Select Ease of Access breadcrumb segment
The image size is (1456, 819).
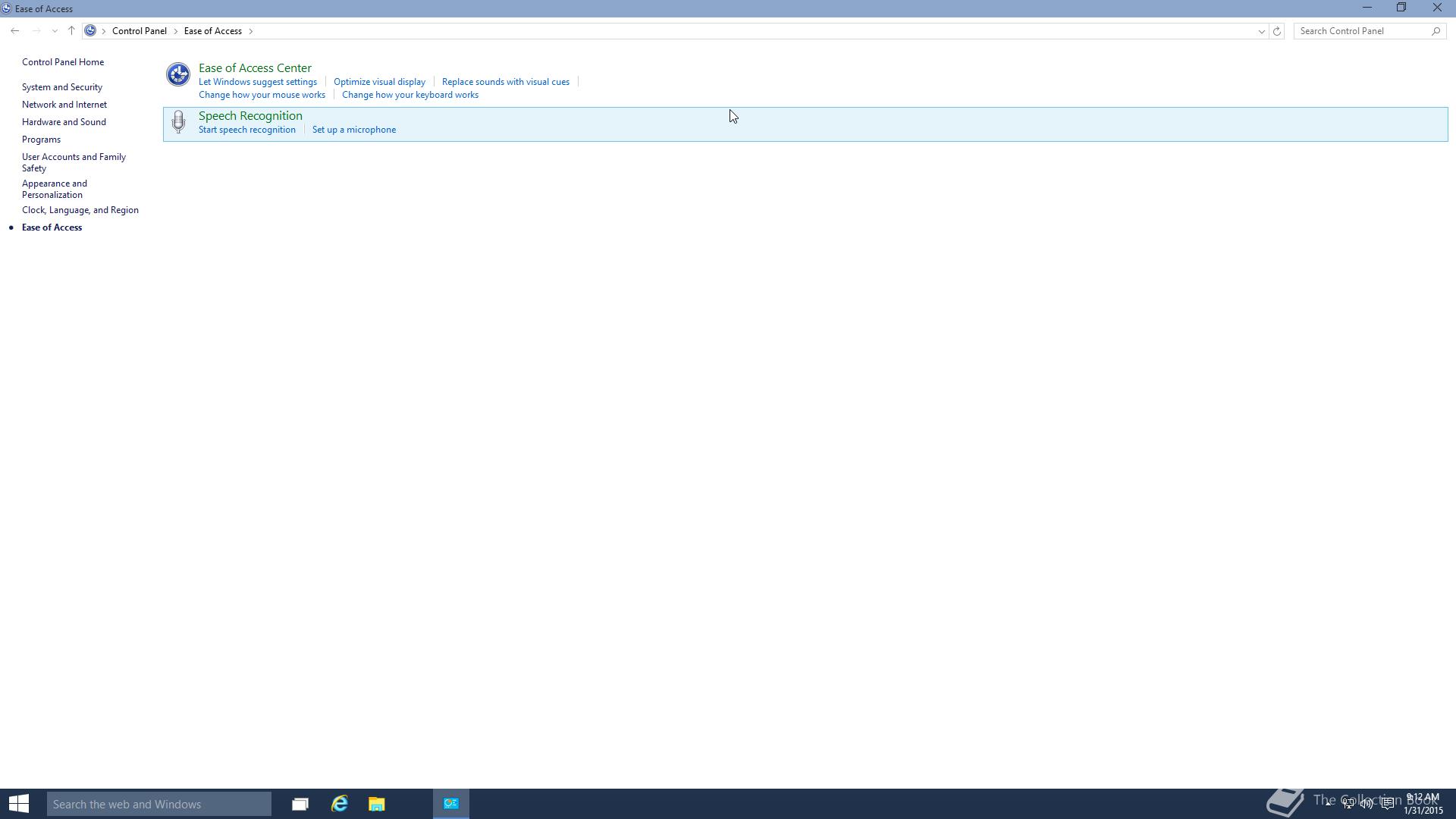213,31
